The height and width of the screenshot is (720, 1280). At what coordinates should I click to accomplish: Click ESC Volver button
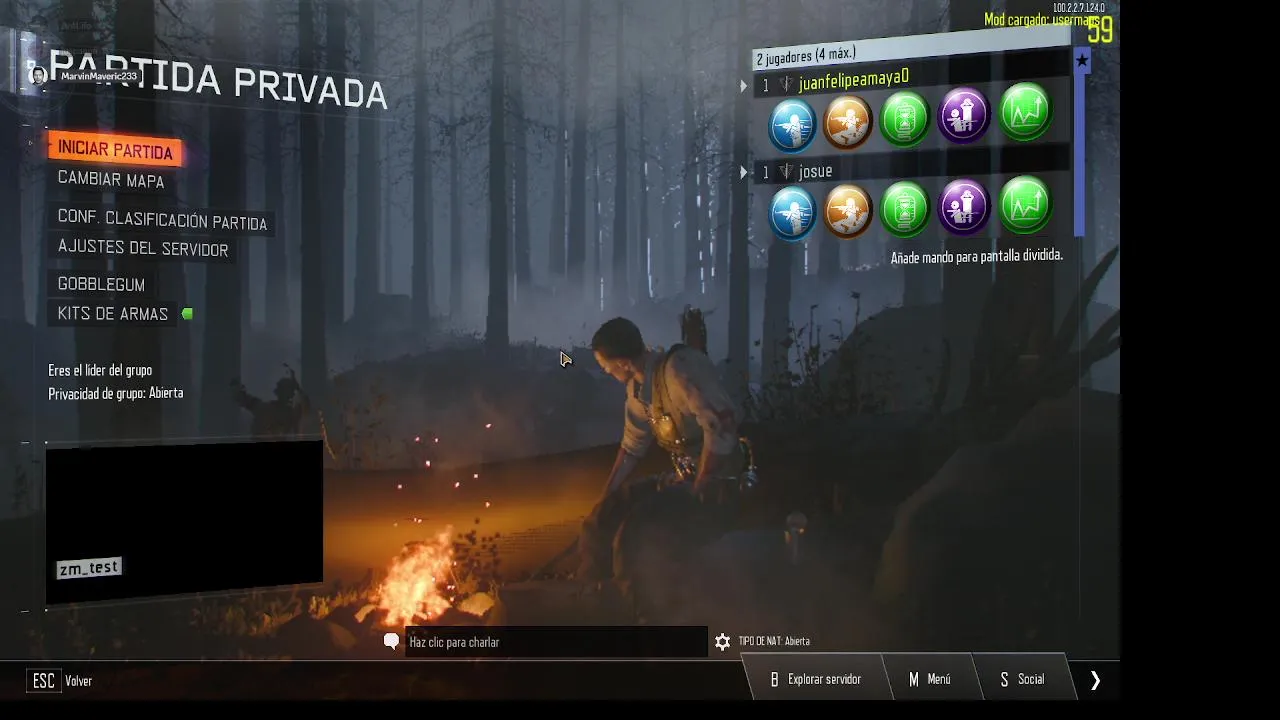point(60,681)
